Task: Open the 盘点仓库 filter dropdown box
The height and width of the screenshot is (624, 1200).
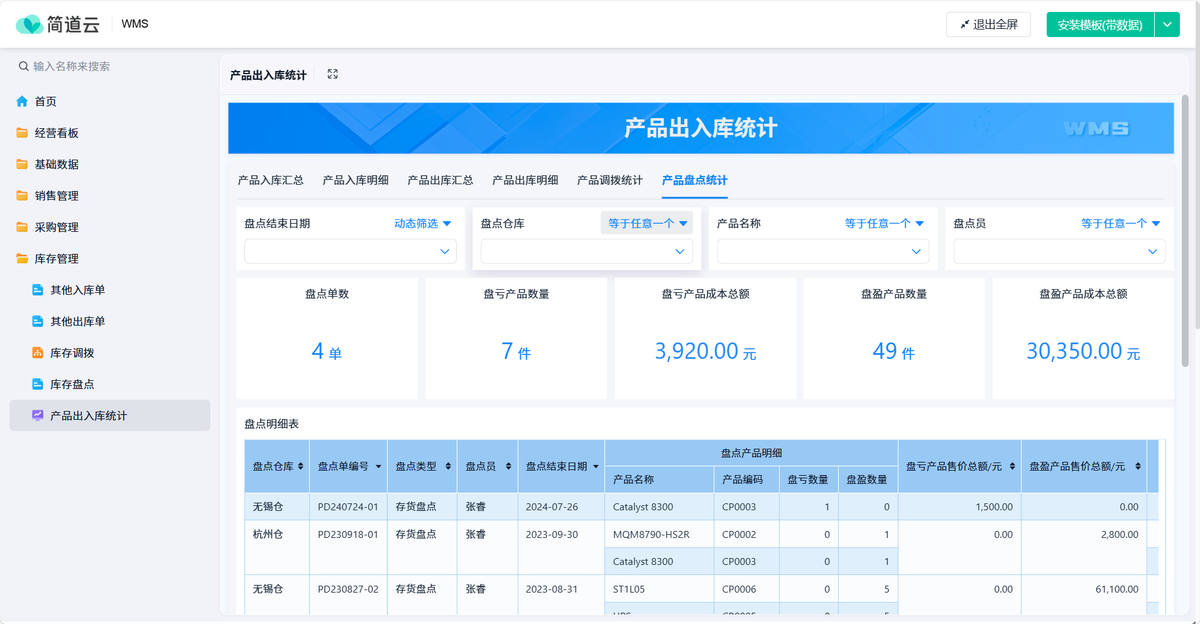Action: click(x=586, y=252)
